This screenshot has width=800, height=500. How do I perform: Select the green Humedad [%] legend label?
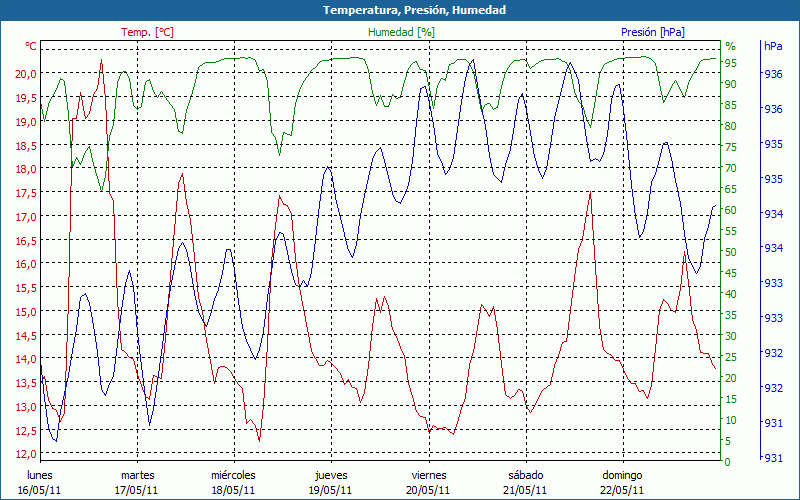(401, 32)
